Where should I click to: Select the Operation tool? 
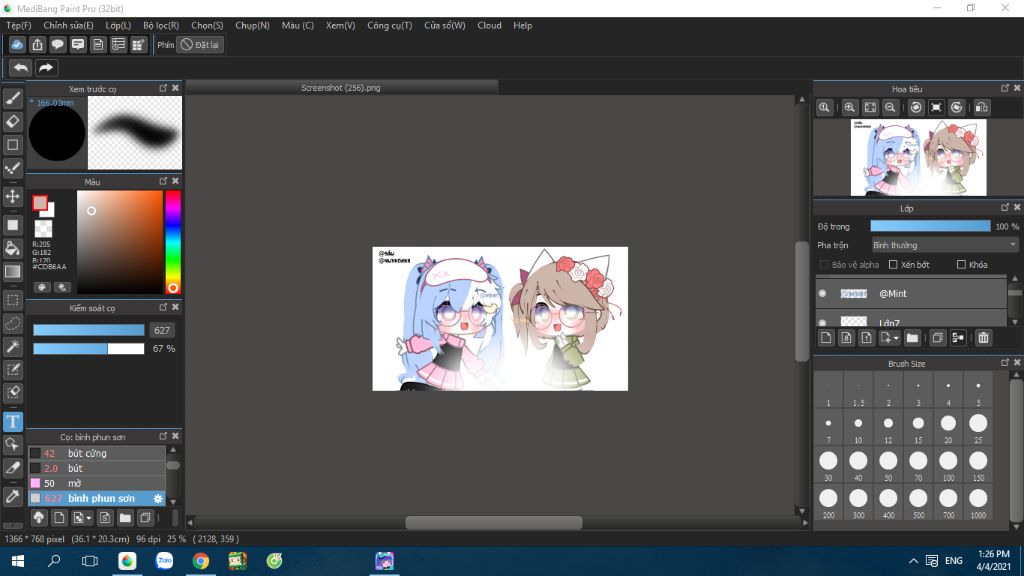12,445
